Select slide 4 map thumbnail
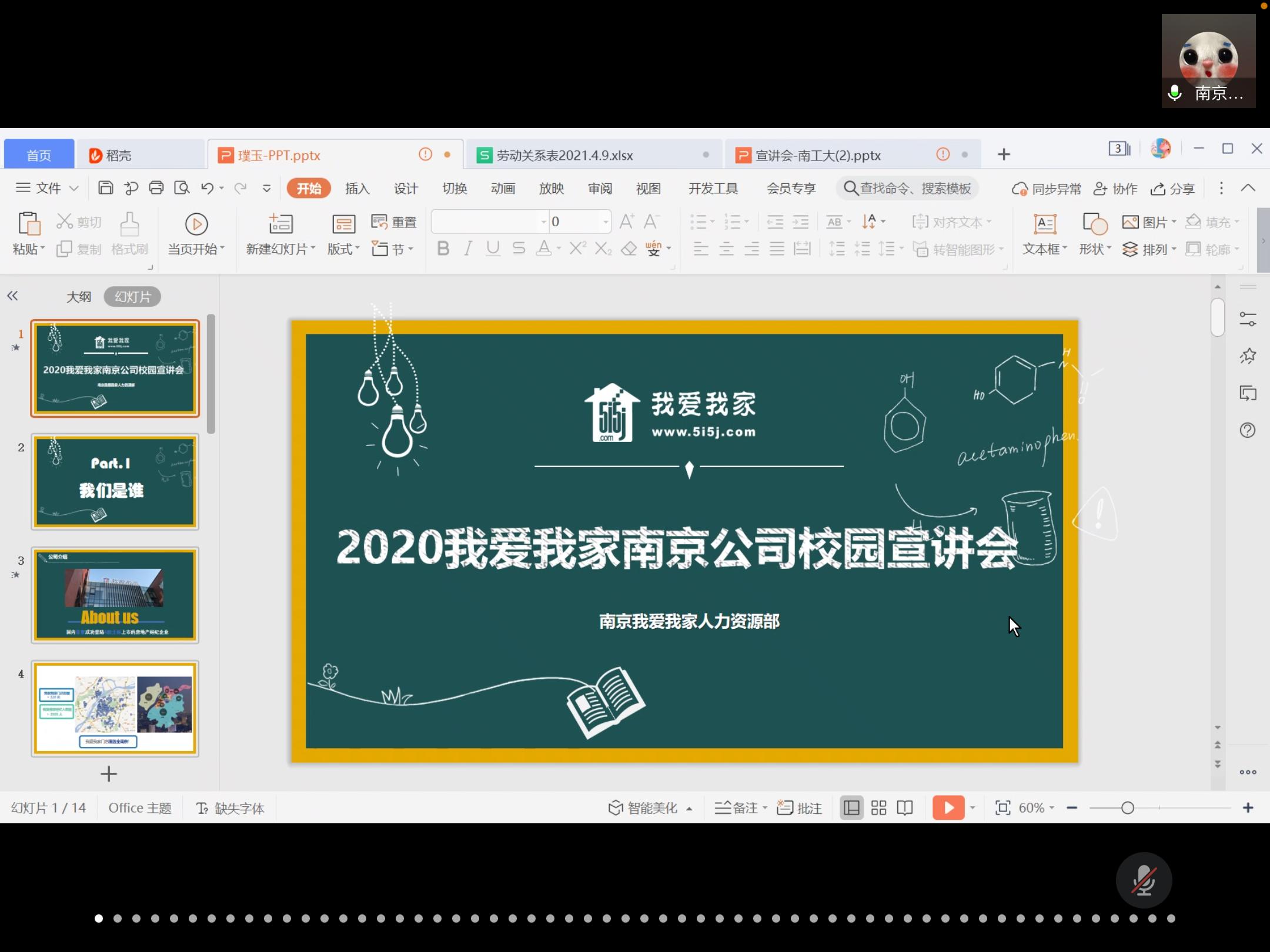Screen dimensions: 1270x952 115,709
